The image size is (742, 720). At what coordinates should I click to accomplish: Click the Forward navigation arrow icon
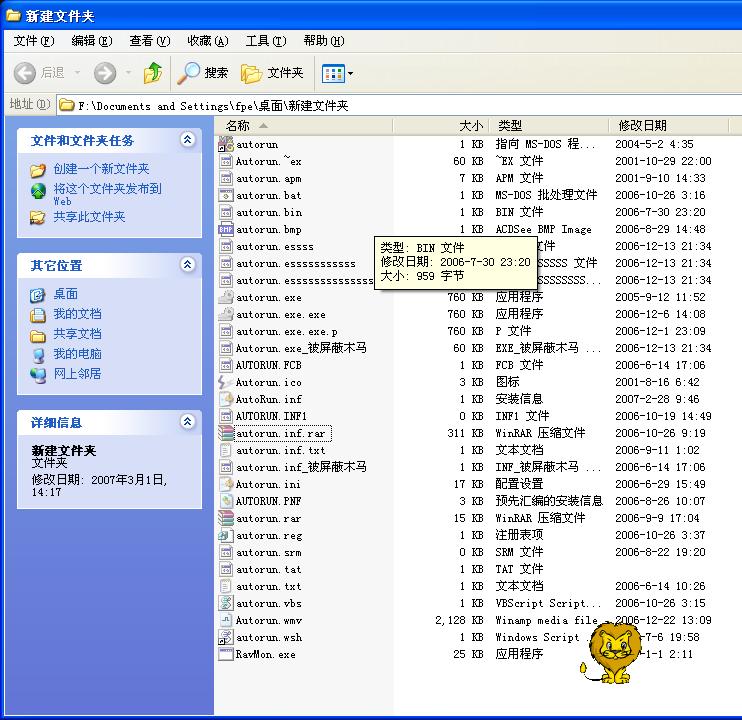(105, 73)
